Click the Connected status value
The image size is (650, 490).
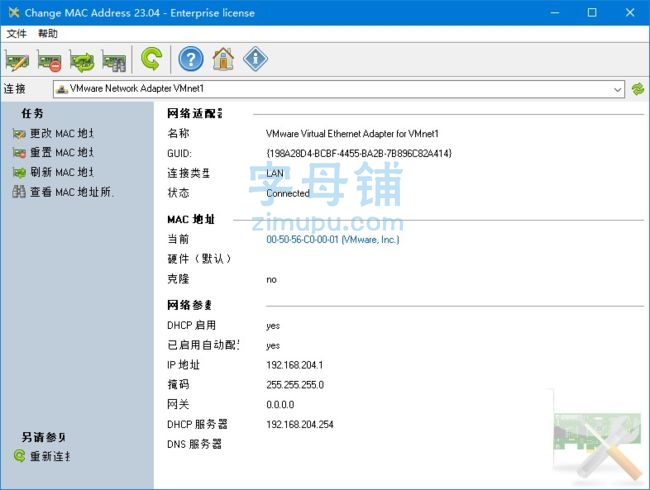288,193
